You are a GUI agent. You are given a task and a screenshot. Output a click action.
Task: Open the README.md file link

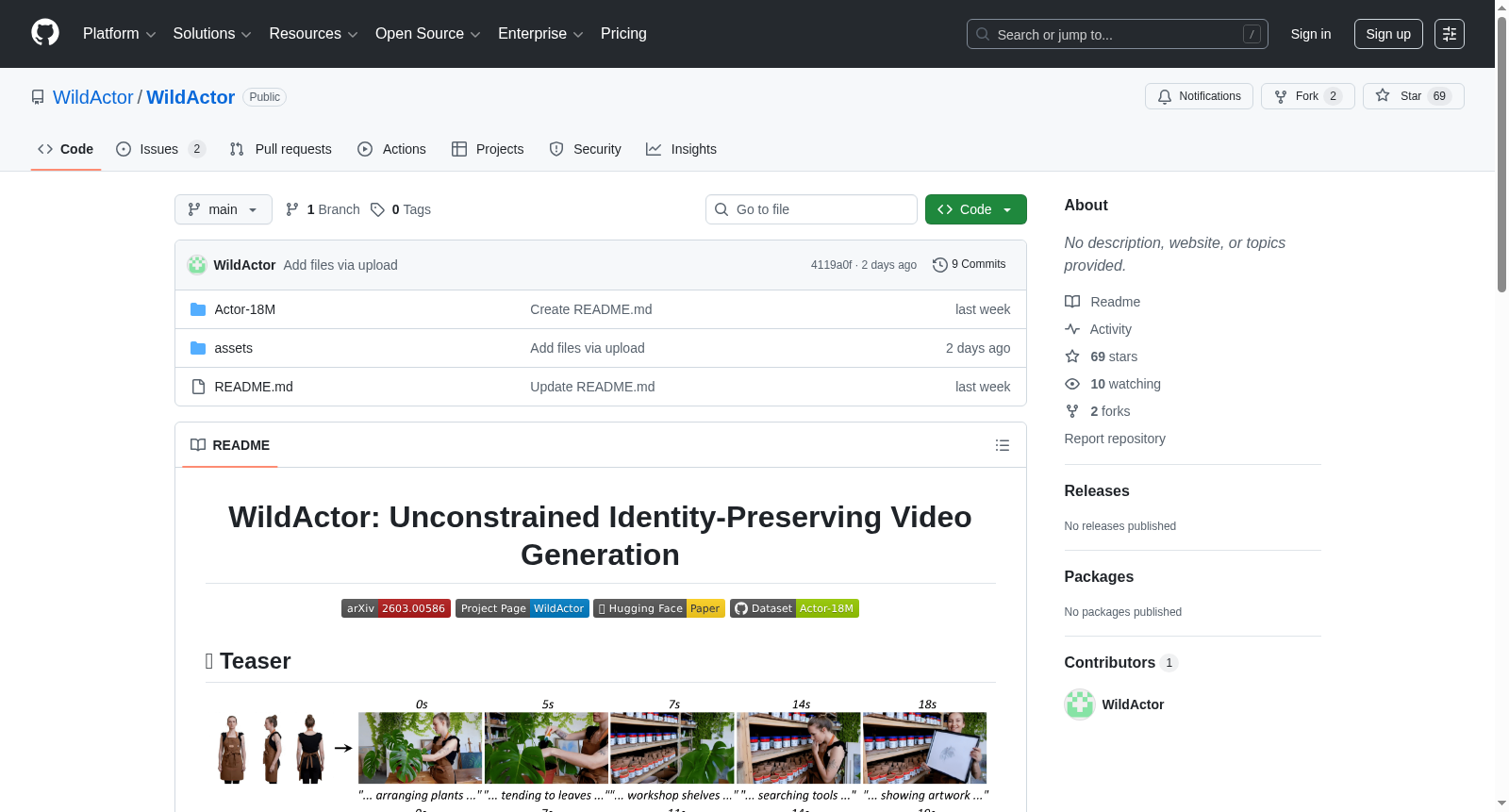[254, 387]
